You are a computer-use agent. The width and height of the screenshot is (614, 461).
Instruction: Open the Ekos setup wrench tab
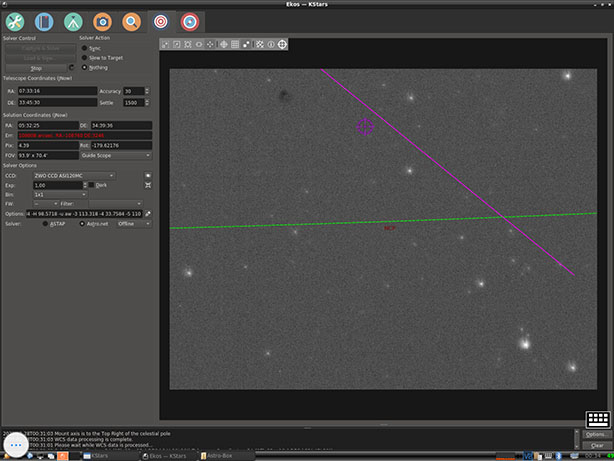coord(14,20)
